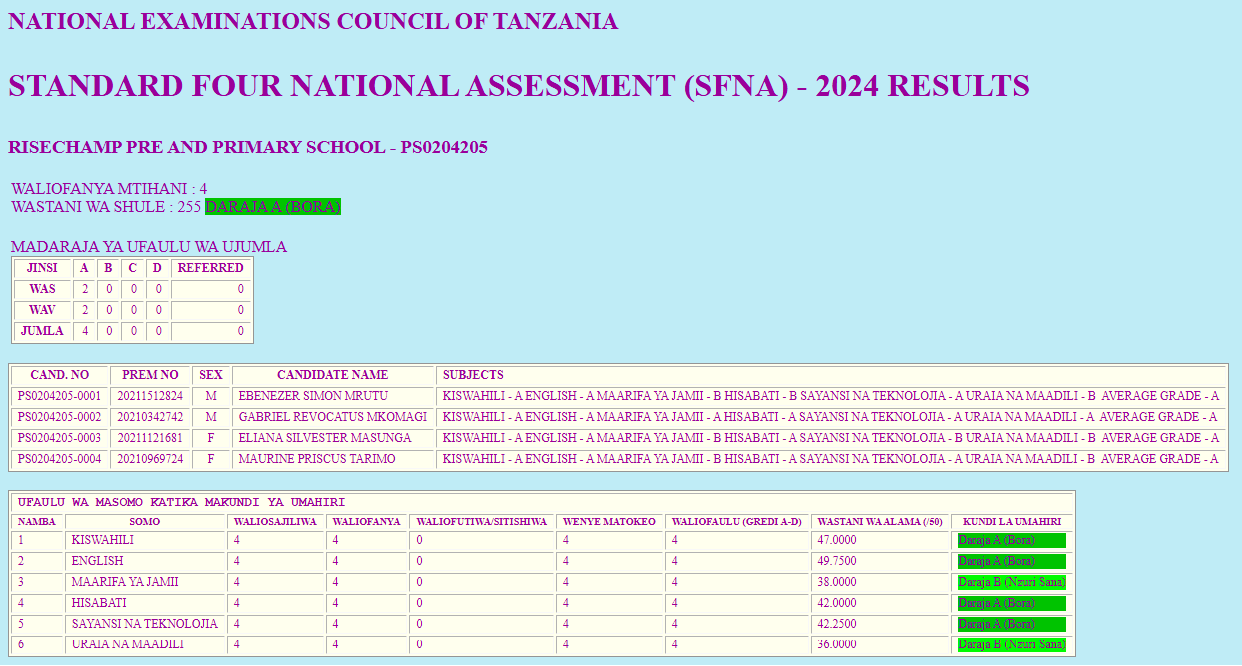Click the National Examinations Council of Tanzania heading
The height and width of the screenshot is (666, 1242).
313,22
